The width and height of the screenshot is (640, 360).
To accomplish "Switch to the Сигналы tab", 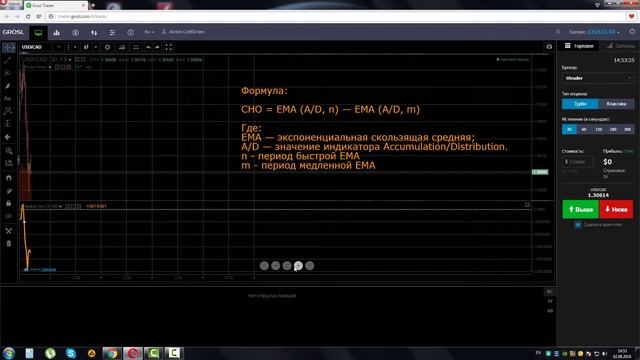I will [x=620, y=46].
